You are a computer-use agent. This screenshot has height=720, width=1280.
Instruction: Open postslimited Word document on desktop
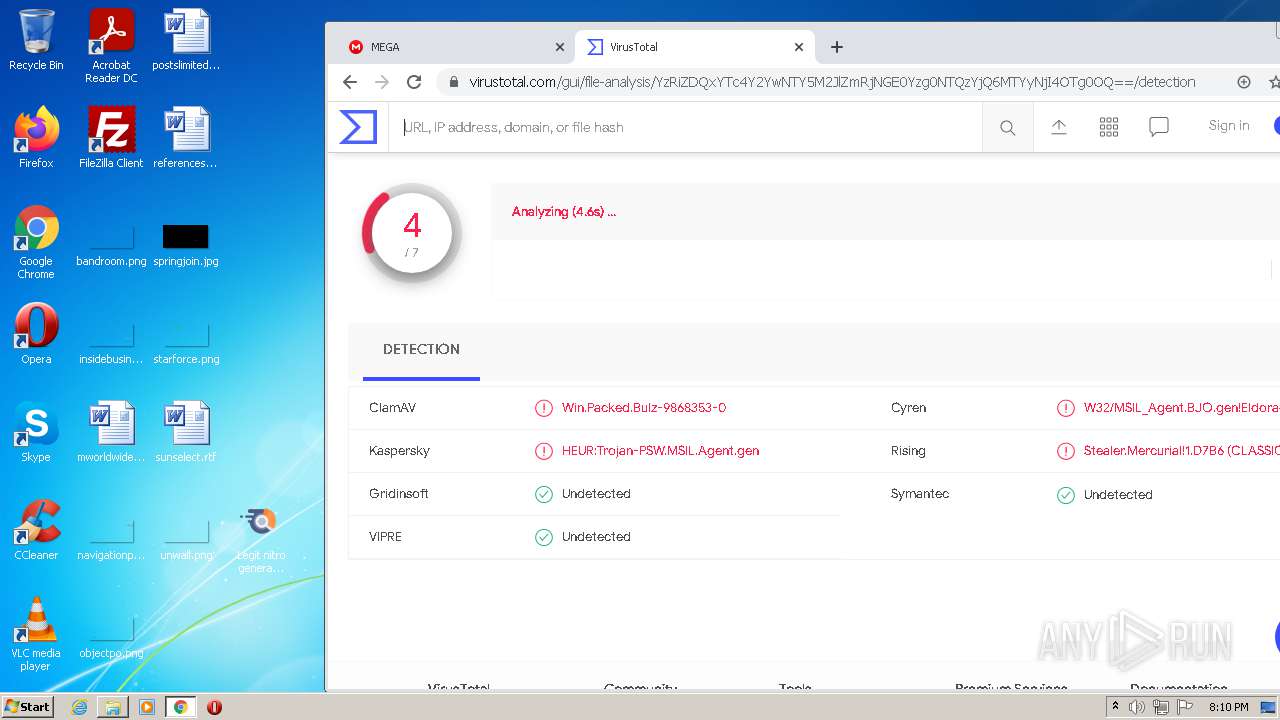coord(186,40)
